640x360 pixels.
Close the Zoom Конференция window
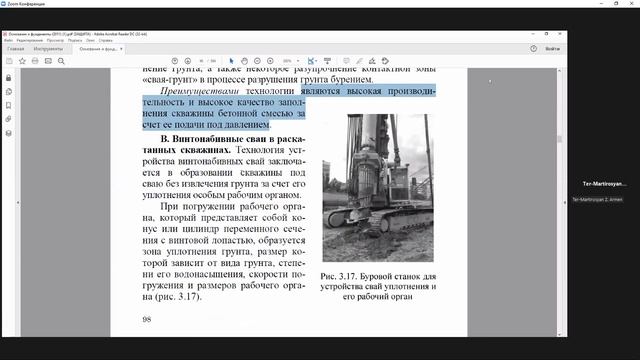point(632,4)
